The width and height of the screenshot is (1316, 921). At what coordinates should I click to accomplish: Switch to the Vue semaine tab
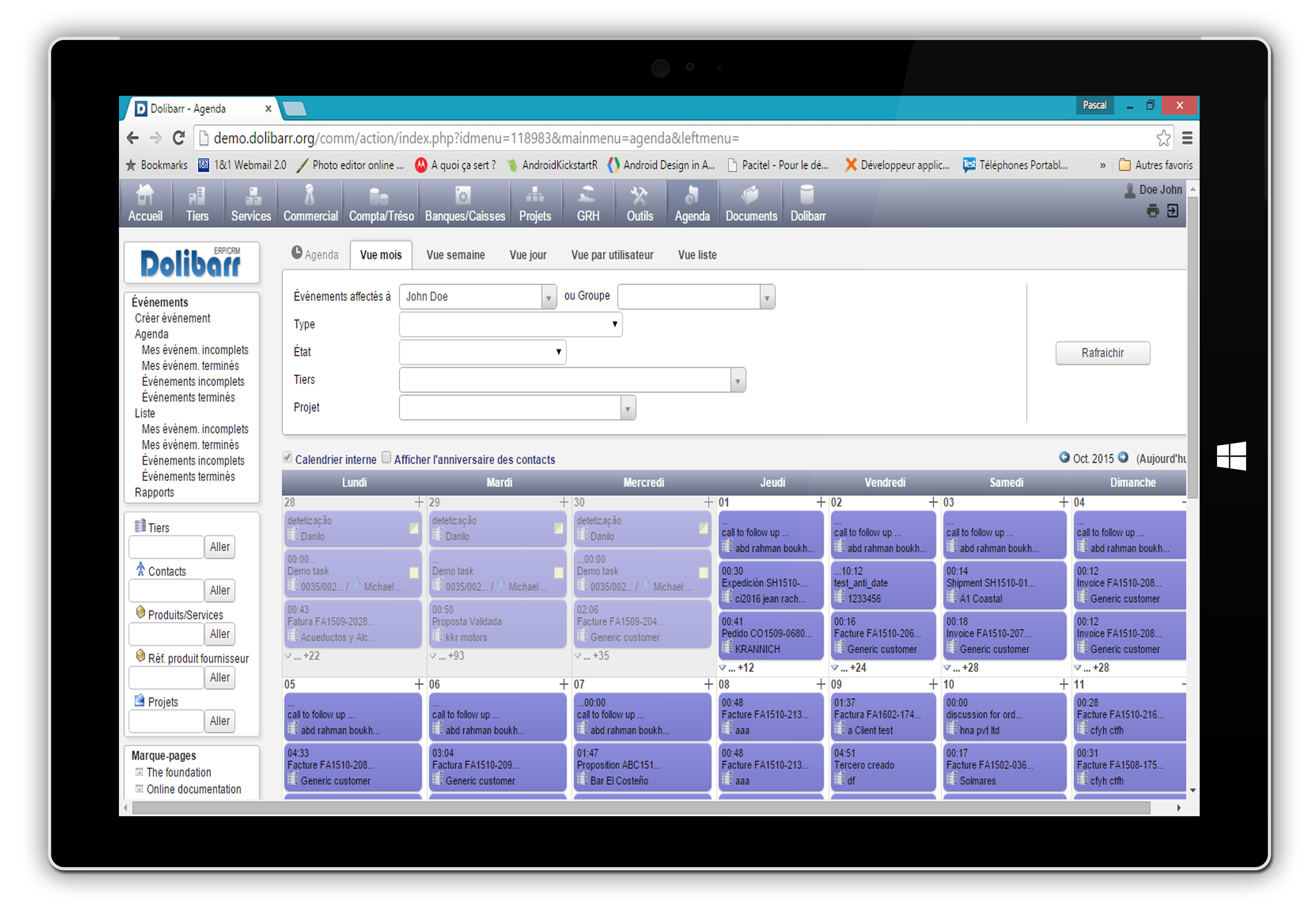pyautogui.click(x=455, y=255)
